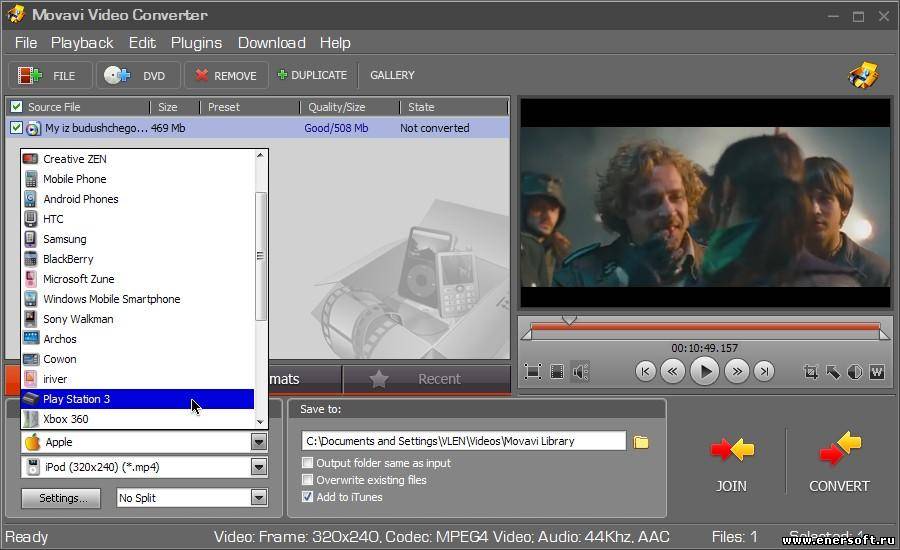The width and height of the screenshot is (900, 550).
Task: Choose Windows Mobile Smartphone from list
Action: coord(137,299)
